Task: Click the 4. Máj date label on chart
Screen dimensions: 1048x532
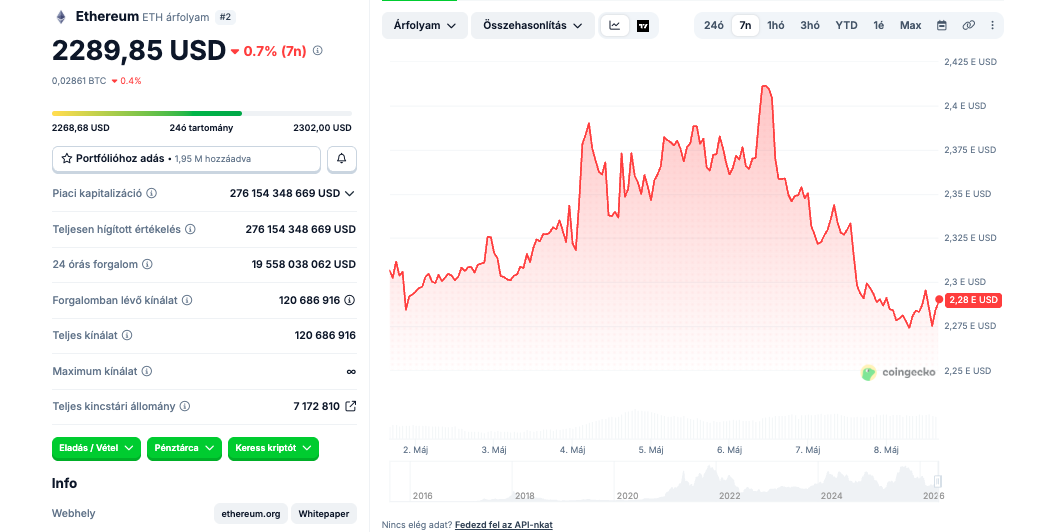Action: pos(573,450)
